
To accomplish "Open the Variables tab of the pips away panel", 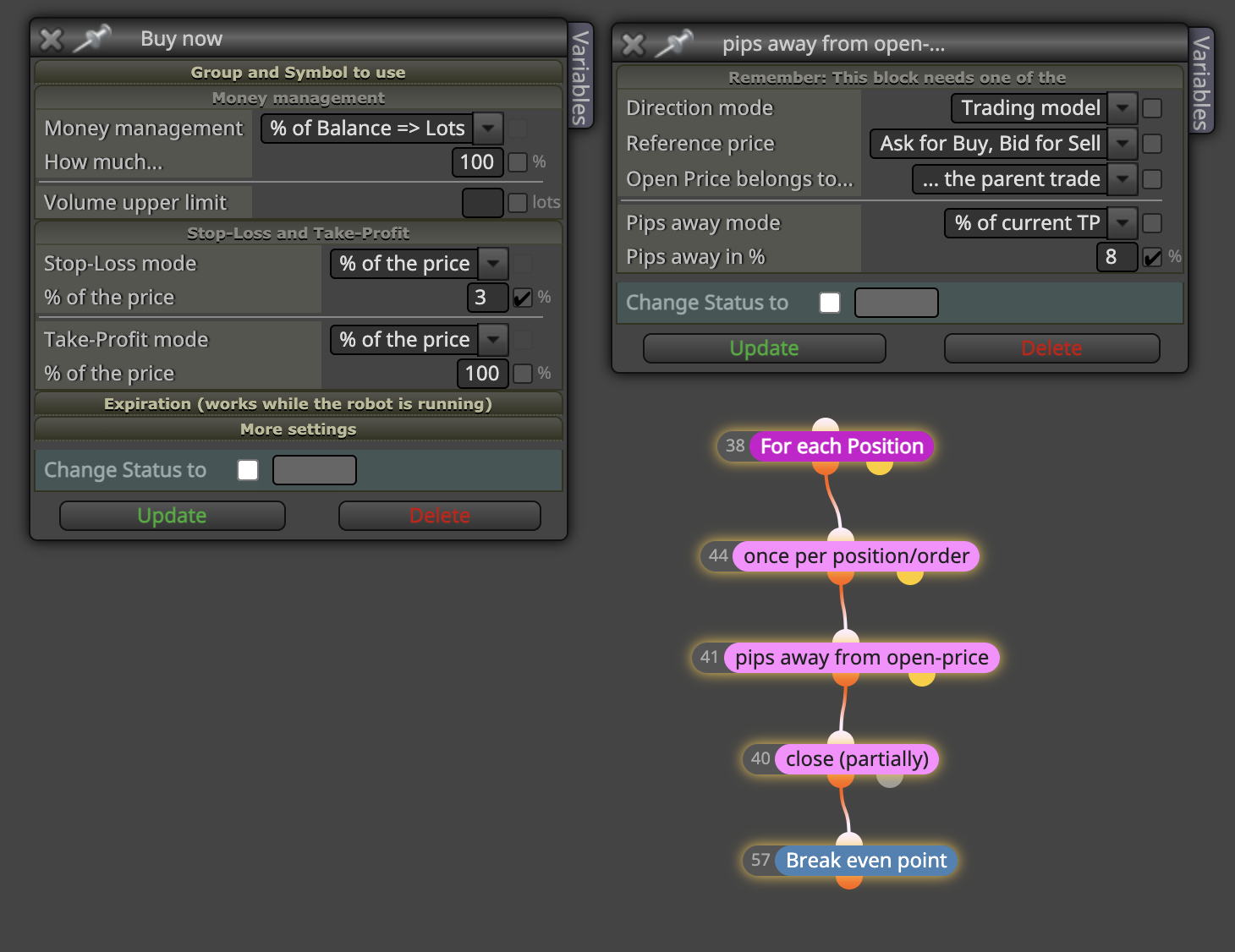I will click(x=1201, y=81).
